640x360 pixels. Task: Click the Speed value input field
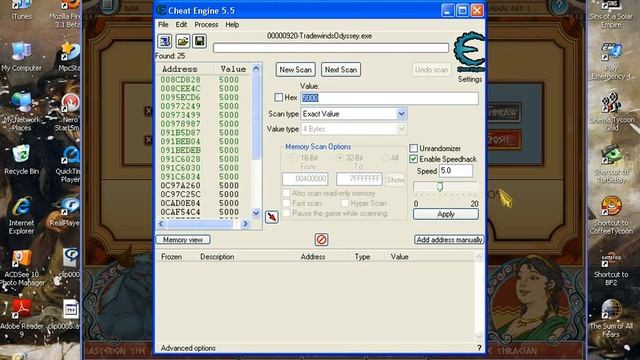tap(456, 171)
